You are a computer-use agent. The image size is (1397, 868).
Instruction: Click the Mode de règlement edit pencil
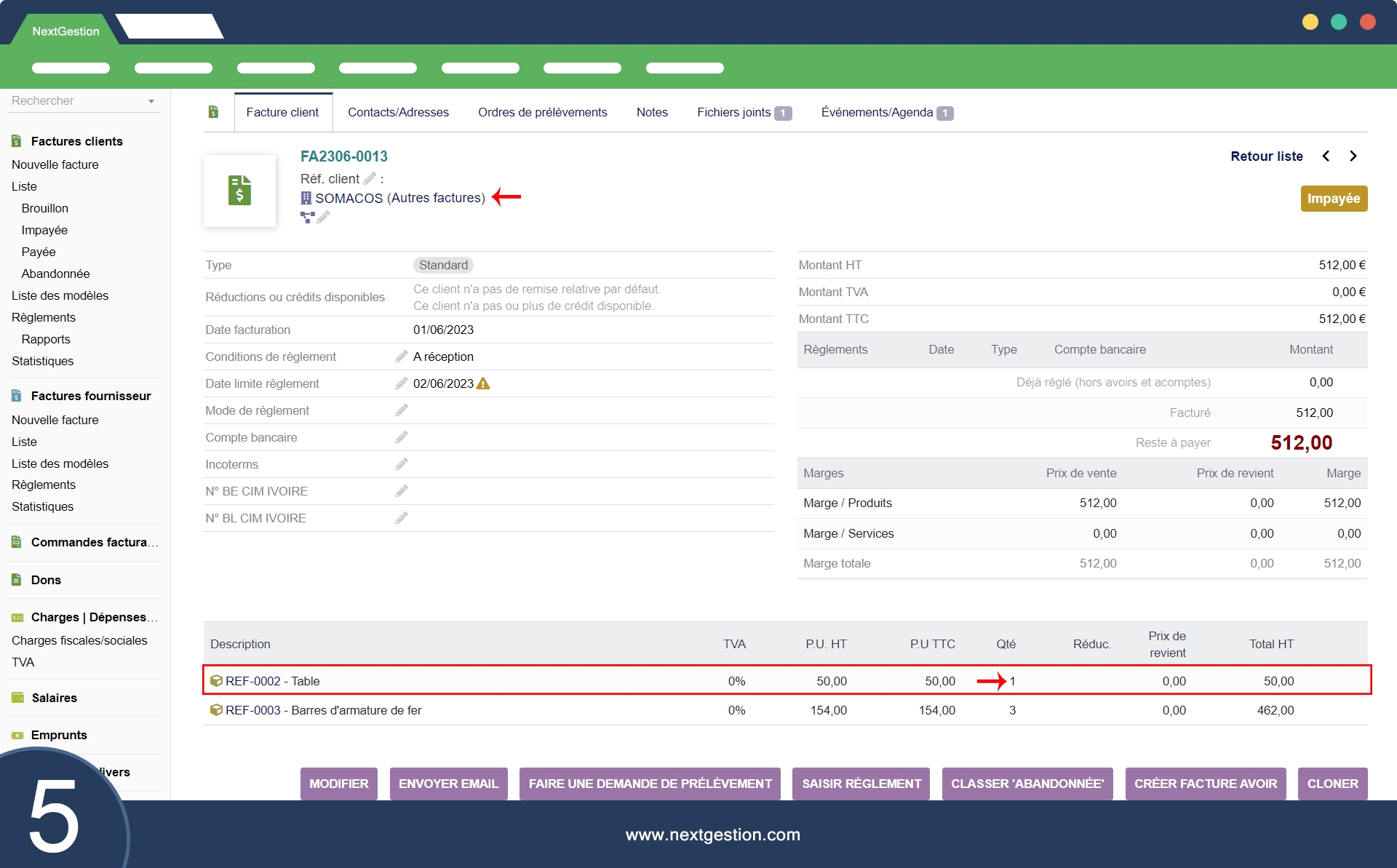pyautogui.click(x=401, y=410)
